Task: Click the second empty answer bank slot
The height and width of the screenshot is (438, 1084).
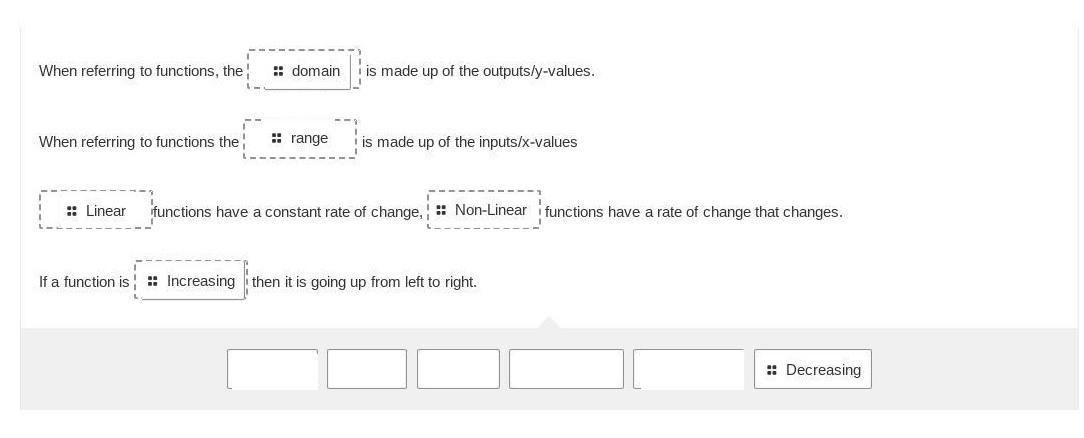Action: (x=367, y=369)
